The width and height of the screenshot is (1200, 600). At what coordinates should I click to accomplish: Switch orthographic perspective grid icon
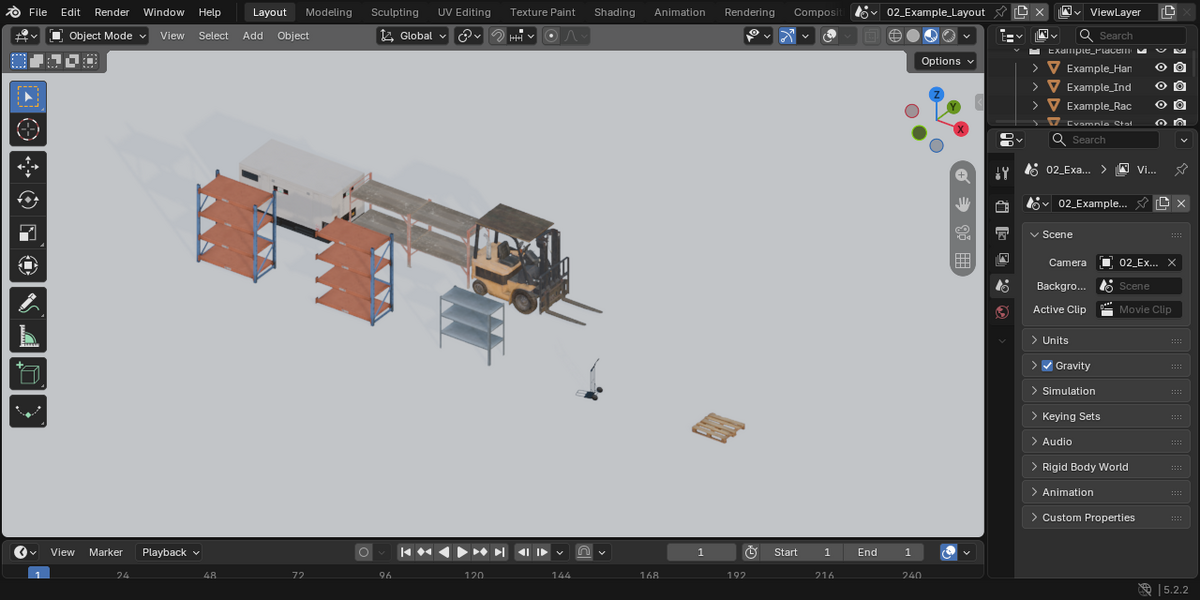pos(963,261)
